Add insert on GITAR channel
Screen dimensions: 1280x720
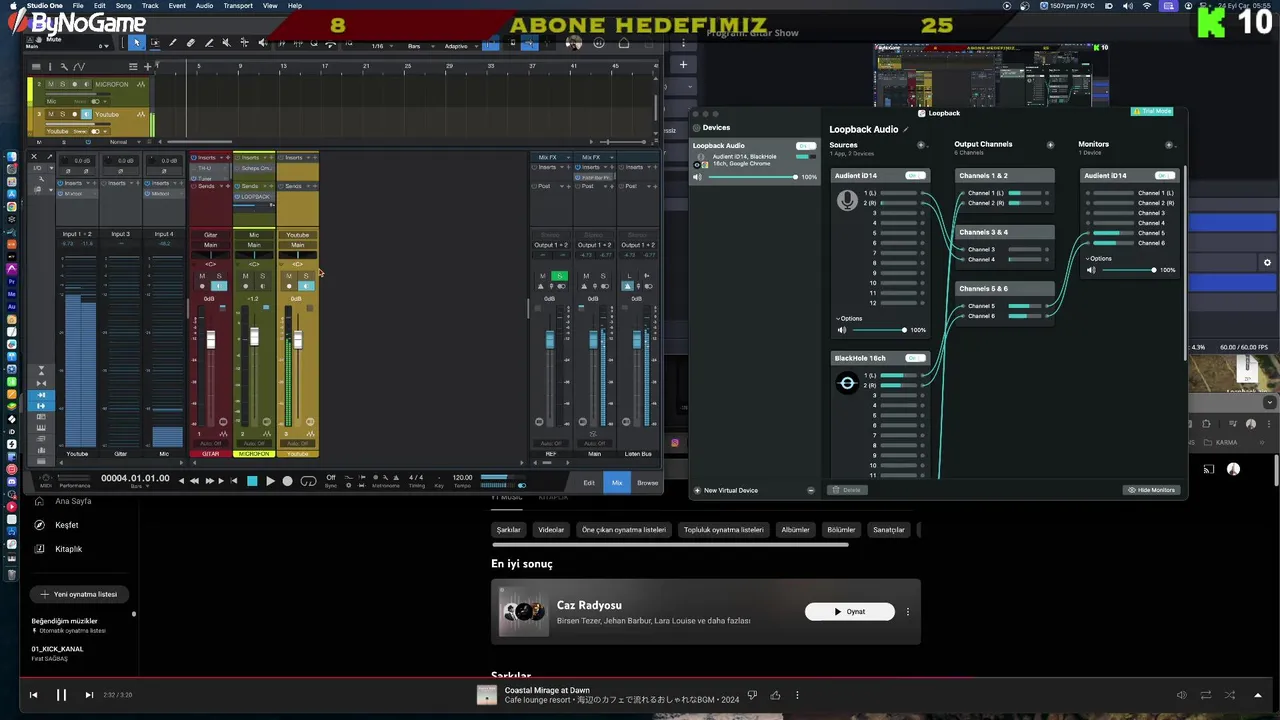pos(226,158)
